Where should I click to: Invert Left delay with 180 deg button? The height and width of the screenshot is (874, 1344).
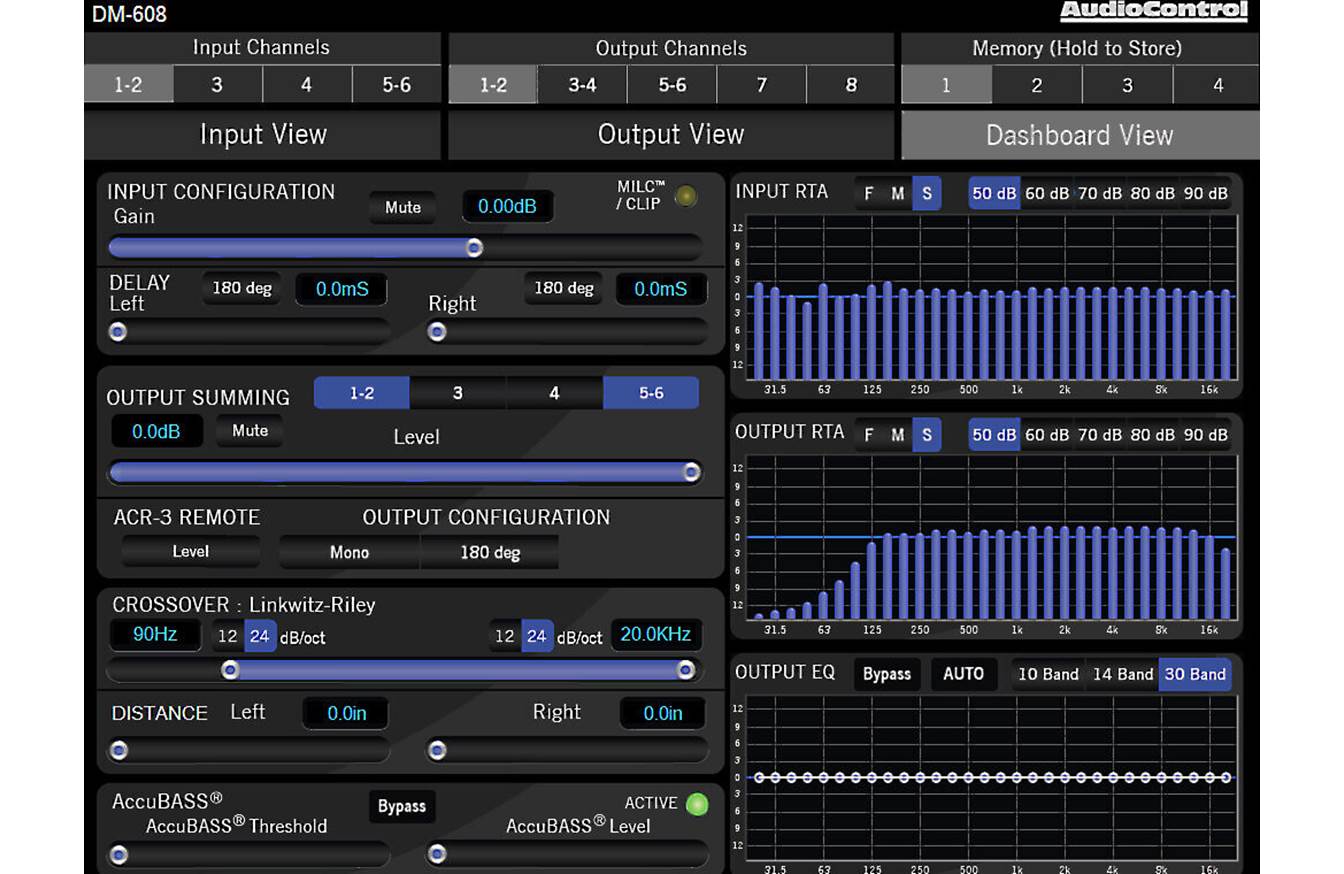click(242, 289)
